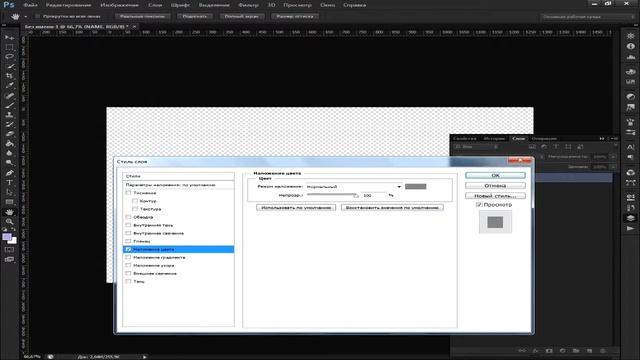Screen dimensions: 640x360
Task: Select the Path Selection tool
Action: (x=9, y=192)
